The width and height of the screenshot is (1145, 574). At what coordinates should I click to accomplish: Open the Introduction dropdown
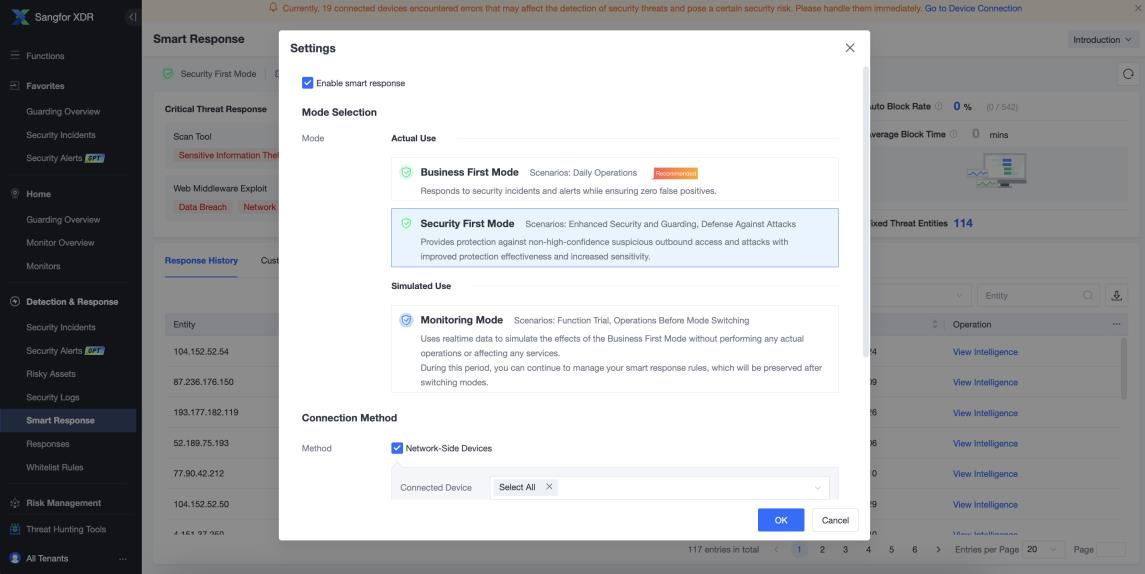(1102, 39)
